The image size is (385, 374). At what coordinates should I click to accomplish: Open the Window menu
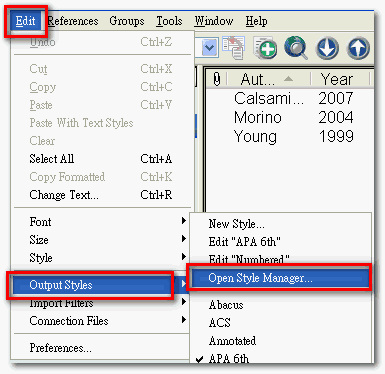coord(214,21)
